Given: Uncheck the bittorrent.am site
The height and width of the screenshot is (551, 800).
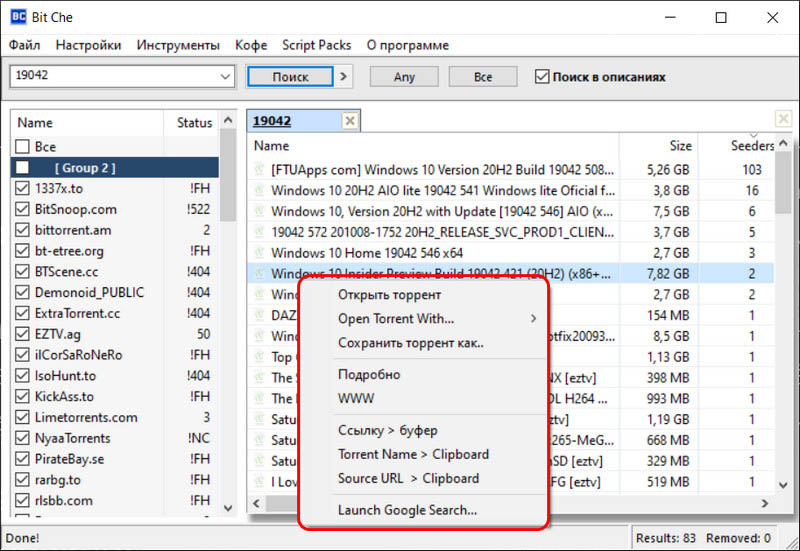Looking at the screenshot, I should 22,230.
